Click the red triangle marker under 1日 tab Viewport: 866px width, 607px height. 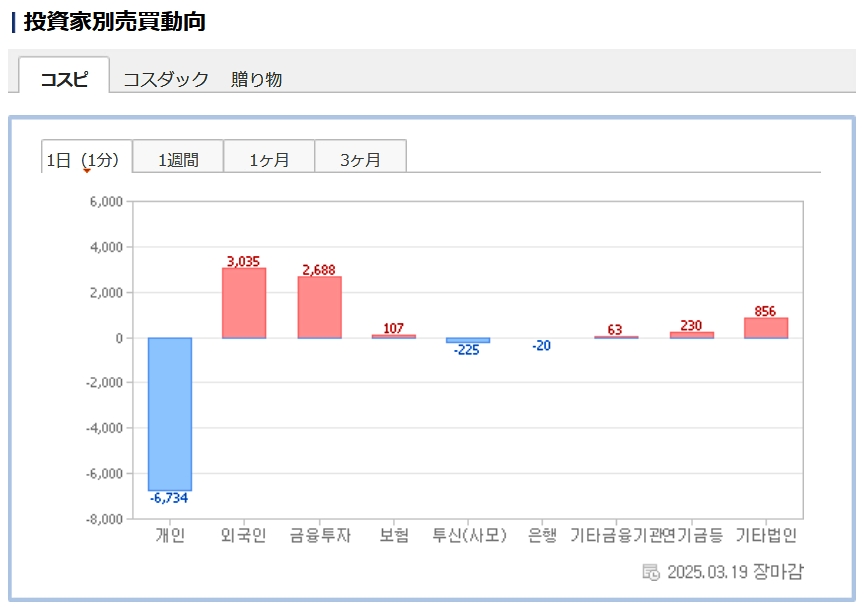[x=87, y=171]
